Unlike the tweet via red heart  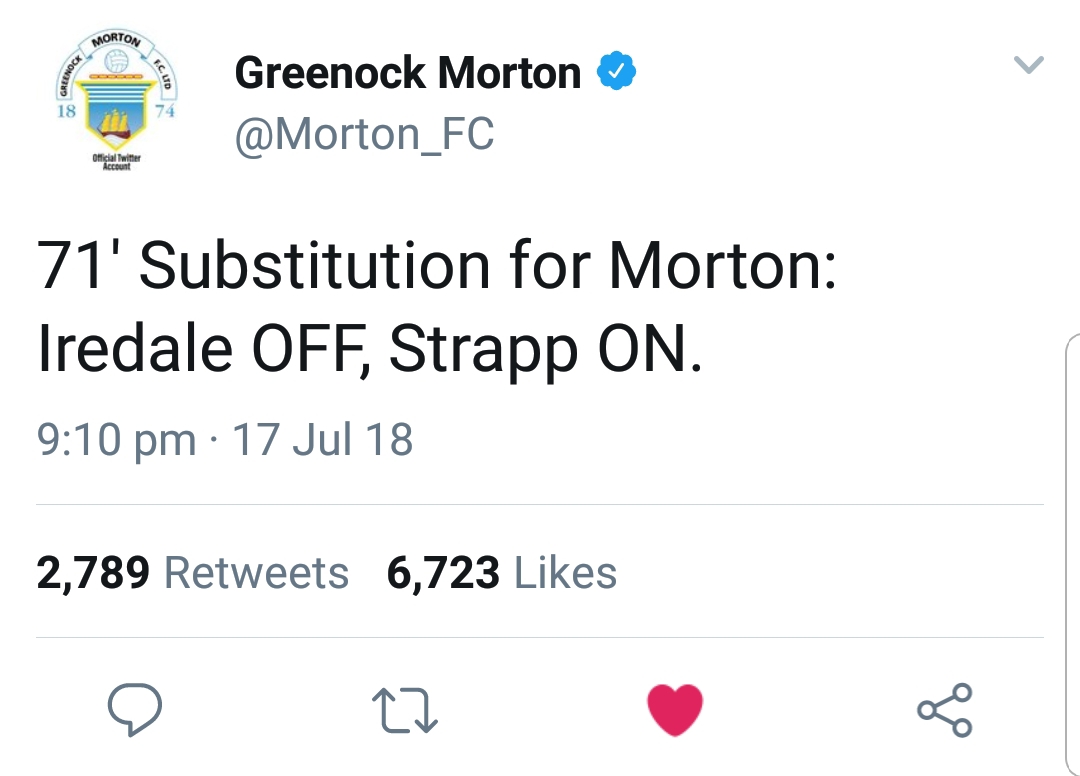click(675, 710)
